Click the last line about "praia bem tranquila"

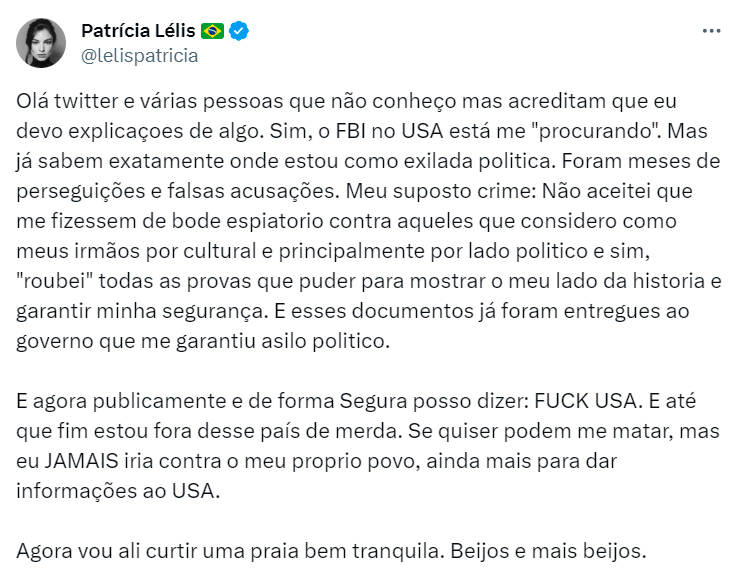point(331,551)
